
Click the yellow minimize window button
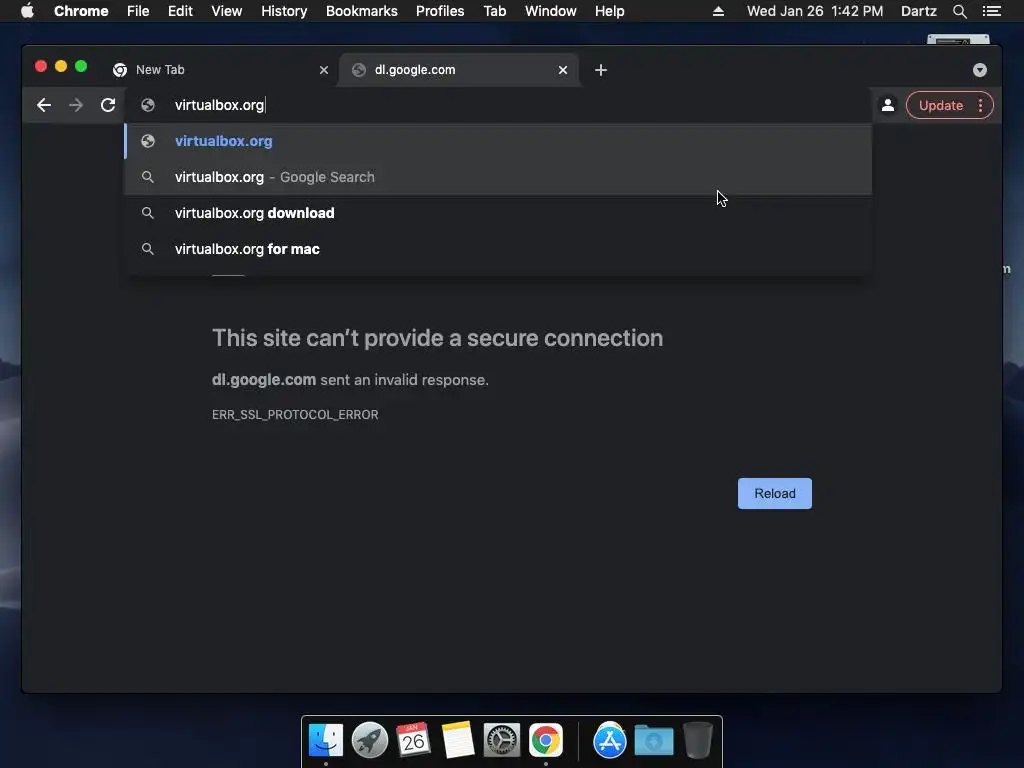(61, 66)
